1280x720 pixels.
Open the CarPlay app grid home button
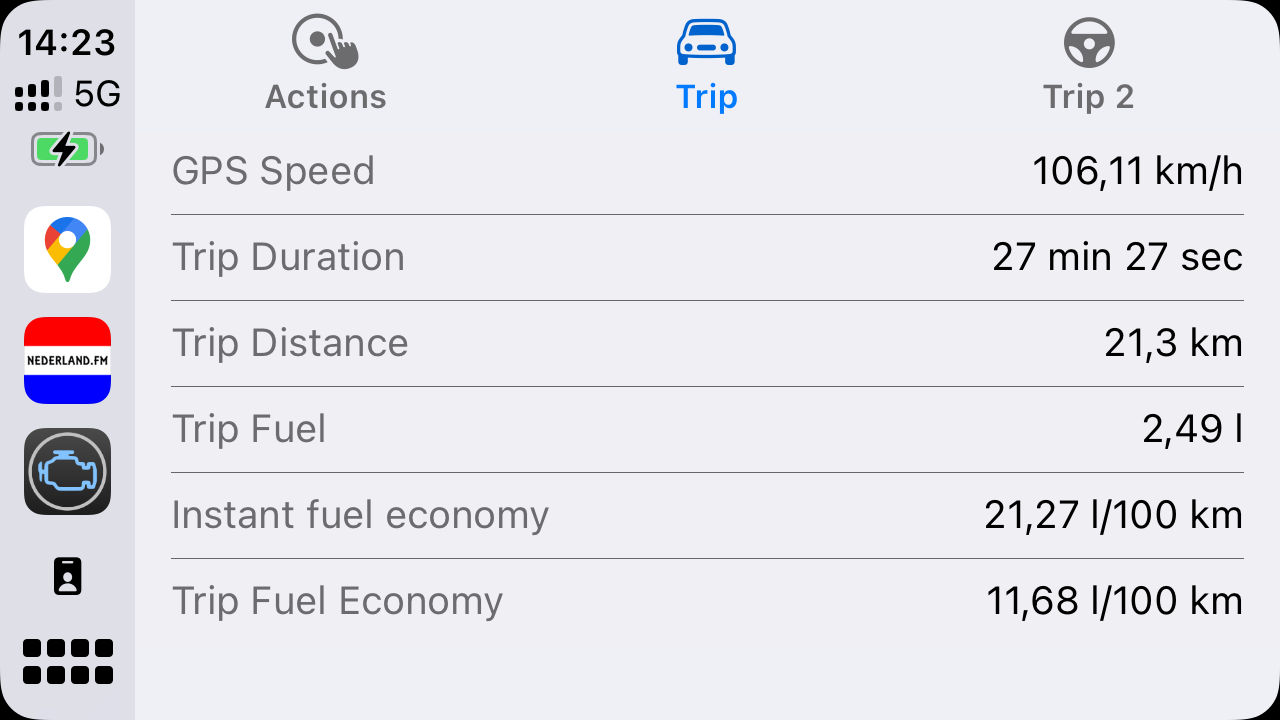coord(67,661)
